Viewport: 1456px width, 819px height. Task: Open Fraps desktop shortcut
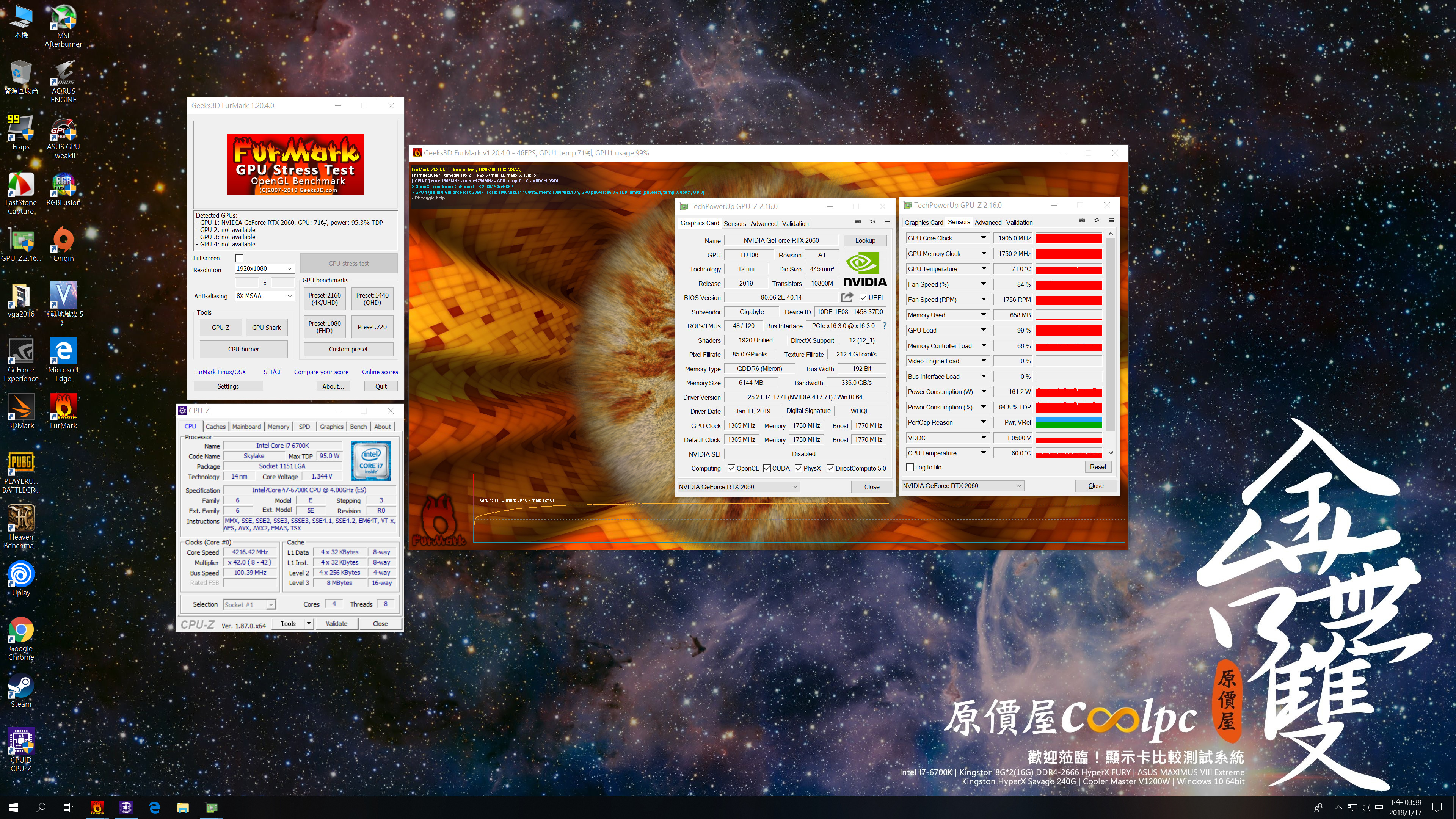pos(21,133)
